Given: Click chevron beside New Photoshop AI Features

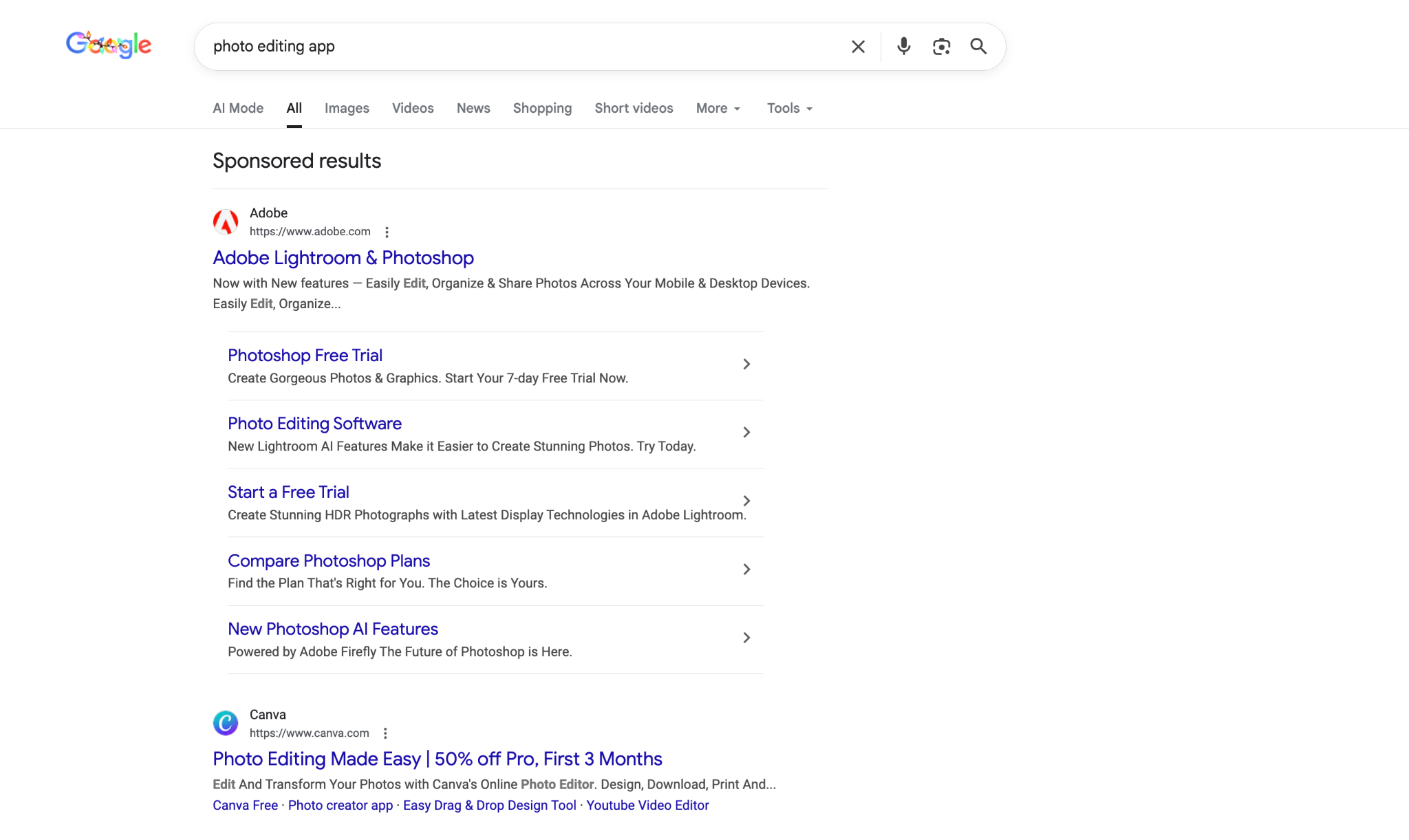Looking at the screenshot, I should (746, 638).
